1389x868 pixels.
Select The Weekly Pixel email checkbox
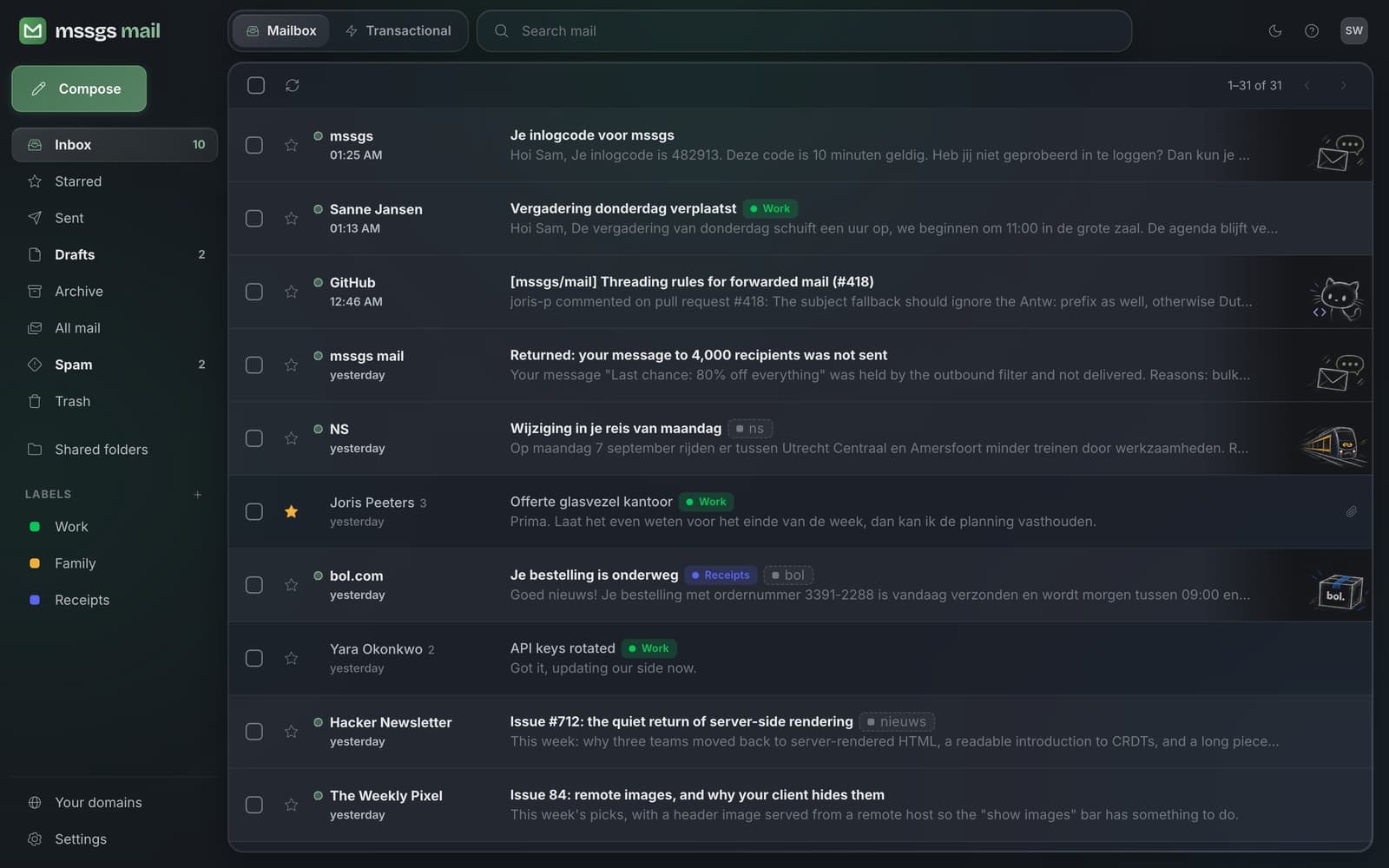254,805
